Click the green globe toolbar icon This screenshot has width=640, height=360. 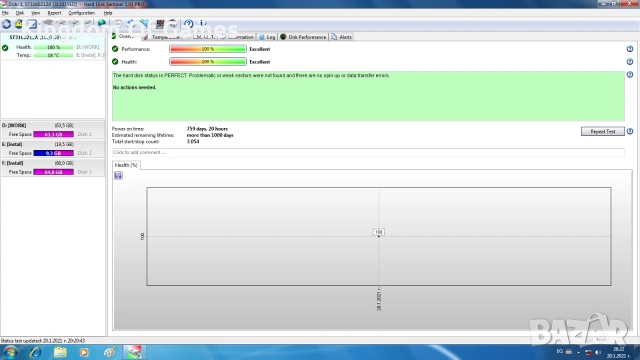(102, 24)
